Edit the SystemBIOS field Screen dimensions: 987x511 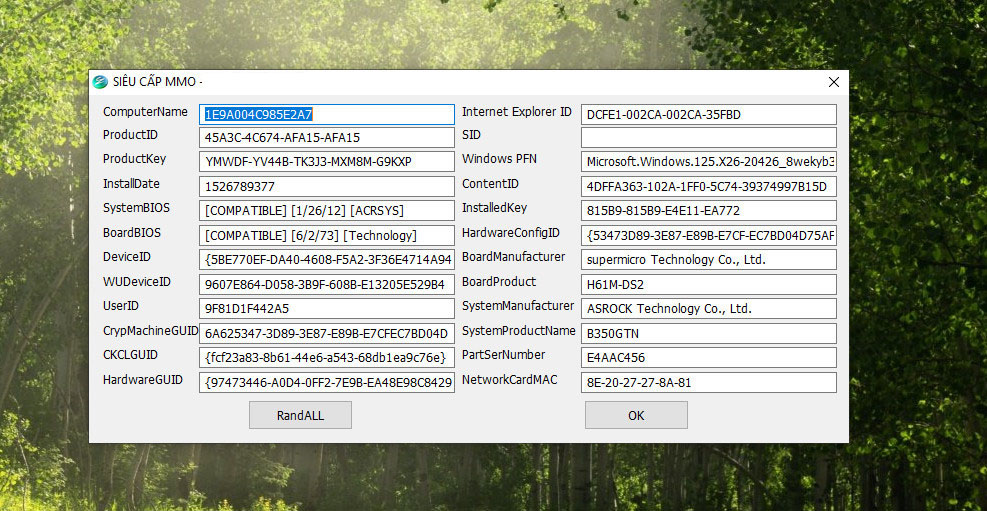pos(327,210)
